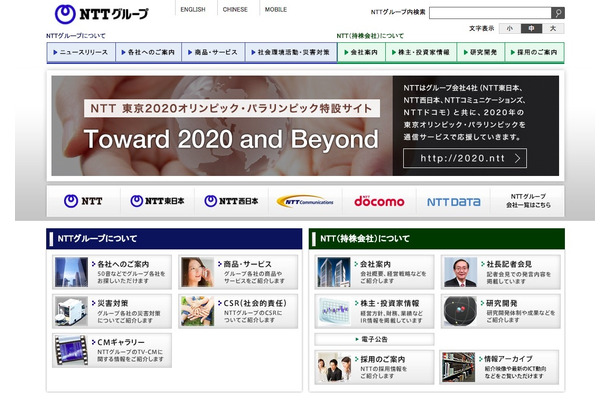Image resolution: width=610 pixels, height=400 pixels.
Task: Click the 株主・投資家情報 chart thumbnail
Action: (x=334, y=311)
